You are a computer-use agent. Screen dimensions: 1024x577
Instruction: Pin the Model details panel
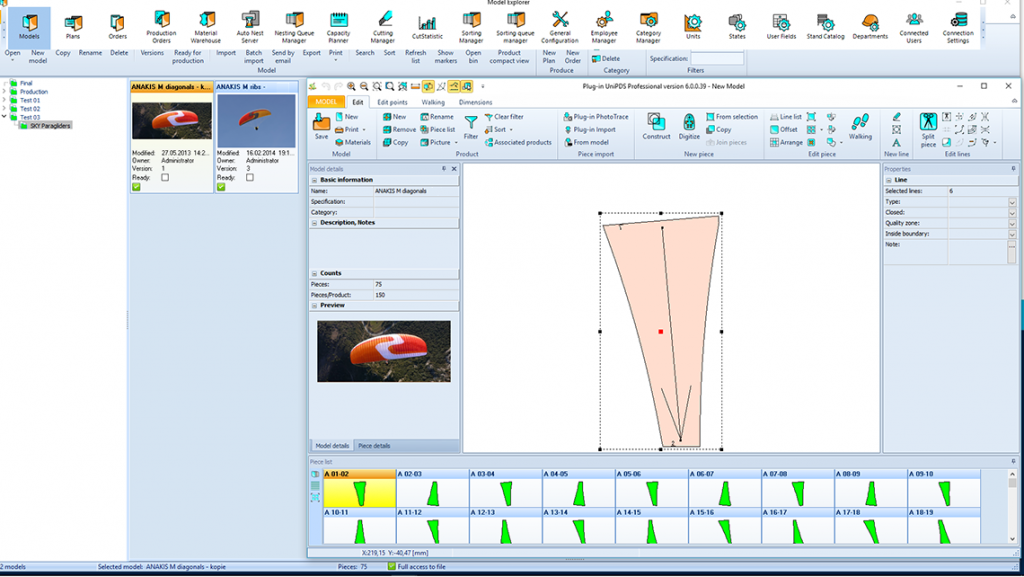(444, 168)
